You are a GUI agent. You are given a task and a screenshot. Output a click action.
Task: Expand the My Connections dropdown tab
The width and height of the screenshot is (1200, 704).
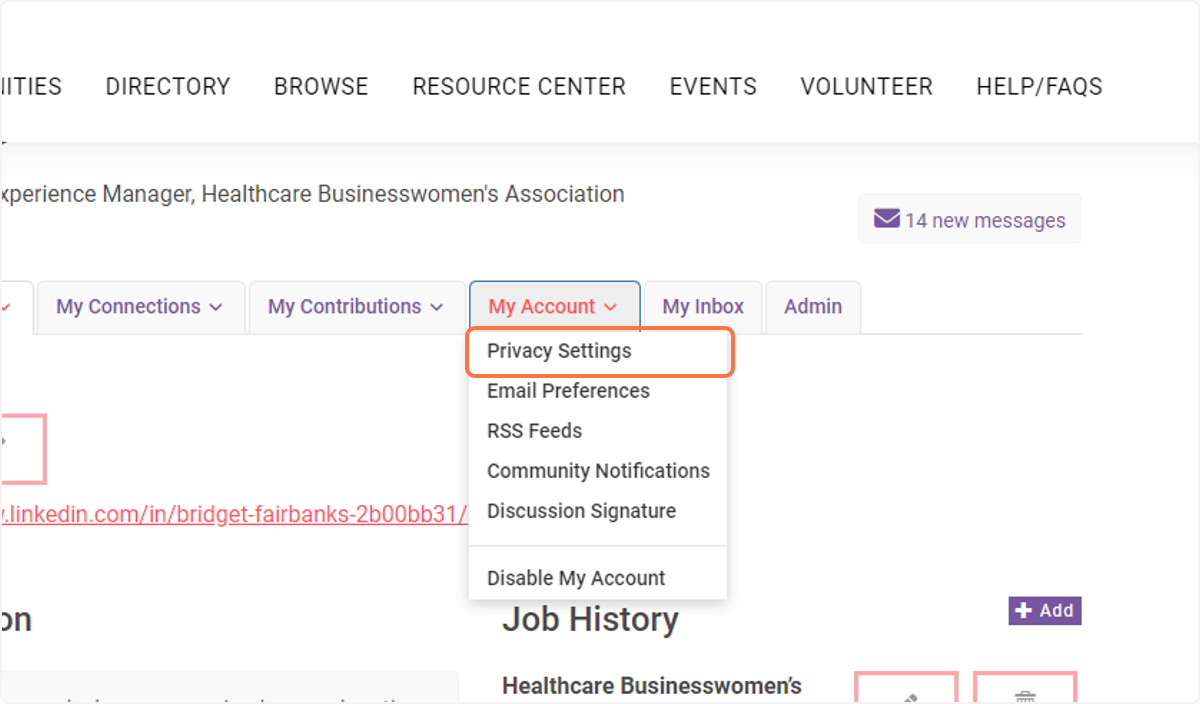click(x=139, y=307)
